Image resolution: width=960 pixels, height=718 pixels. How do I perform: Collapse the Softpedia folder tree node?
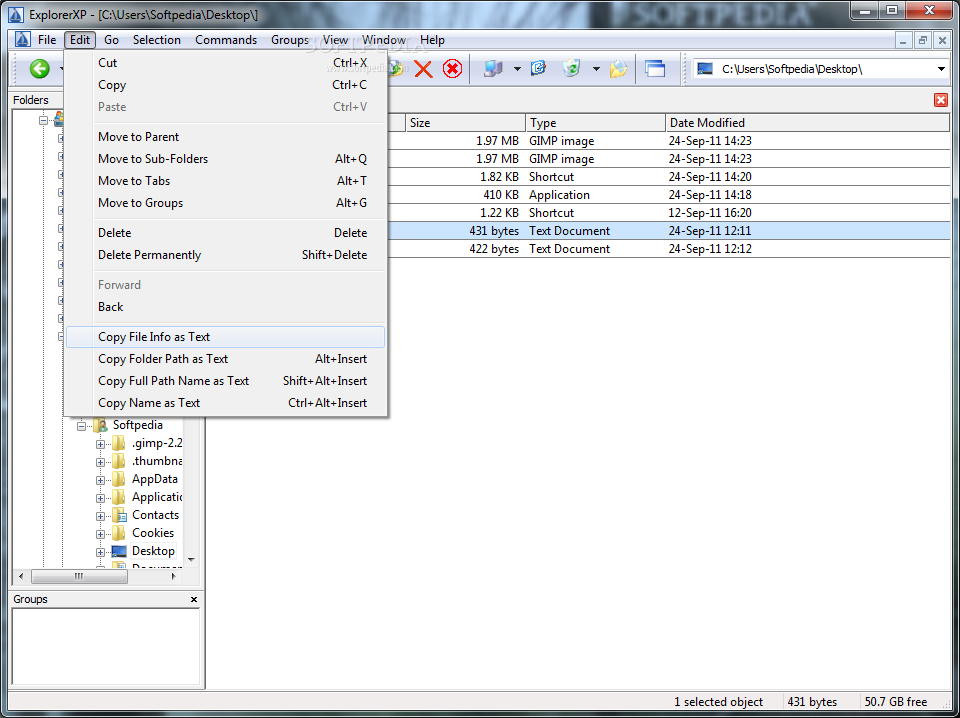(81, 426)
